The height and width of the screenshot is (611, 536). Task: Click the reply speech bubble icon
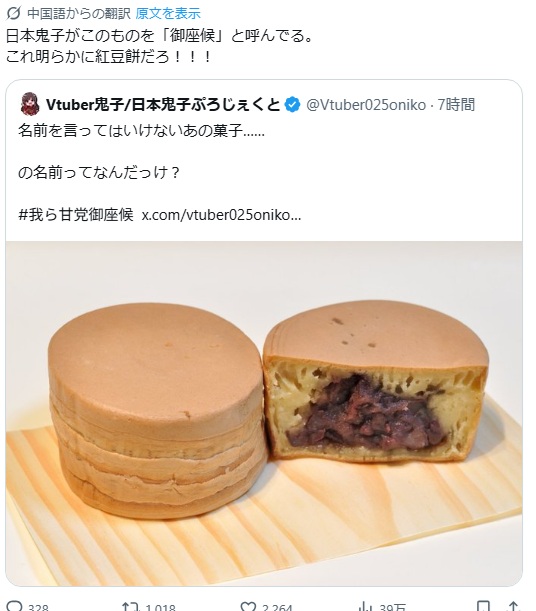15,606
